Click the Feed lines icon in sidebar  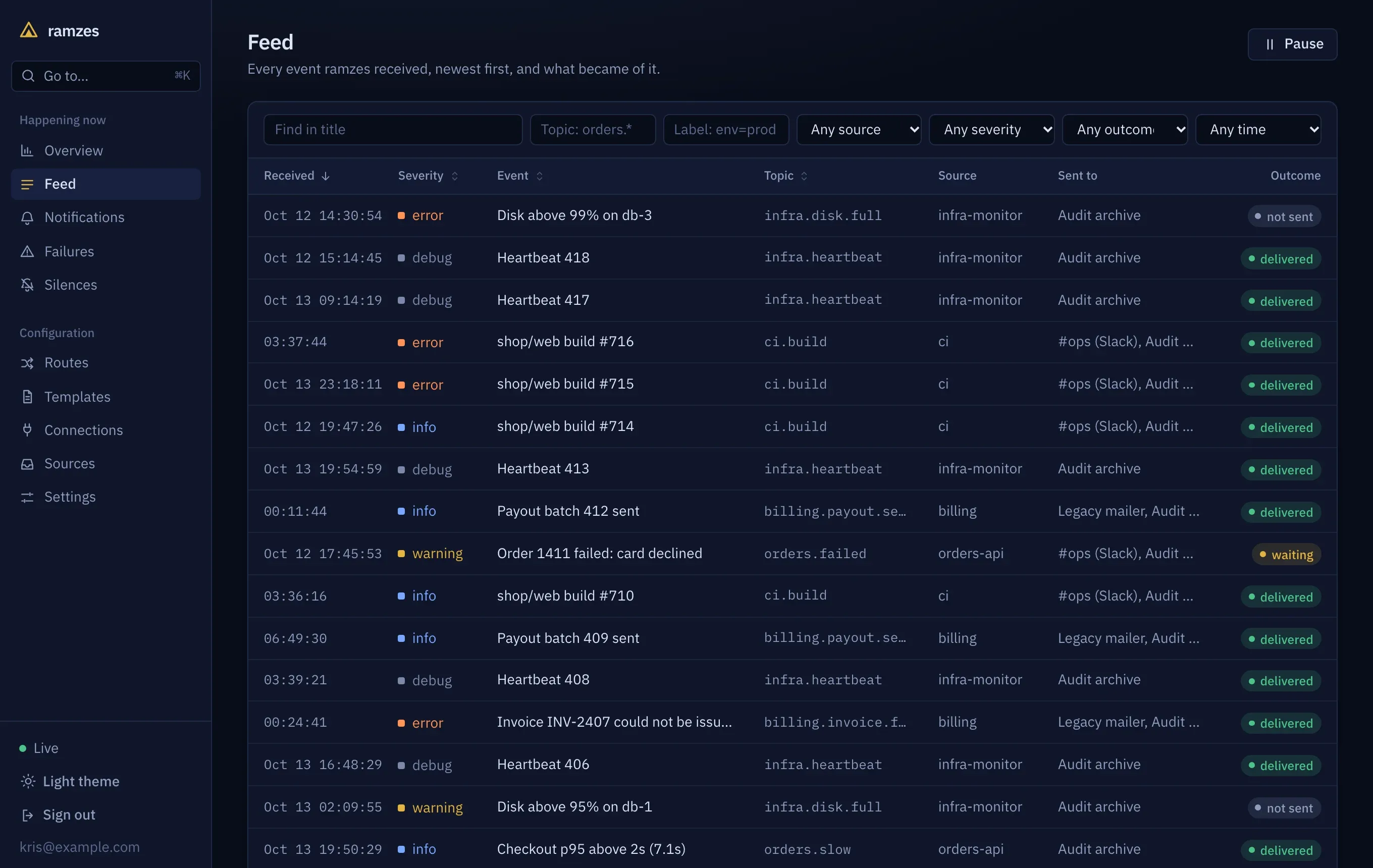tap(27, 184)
